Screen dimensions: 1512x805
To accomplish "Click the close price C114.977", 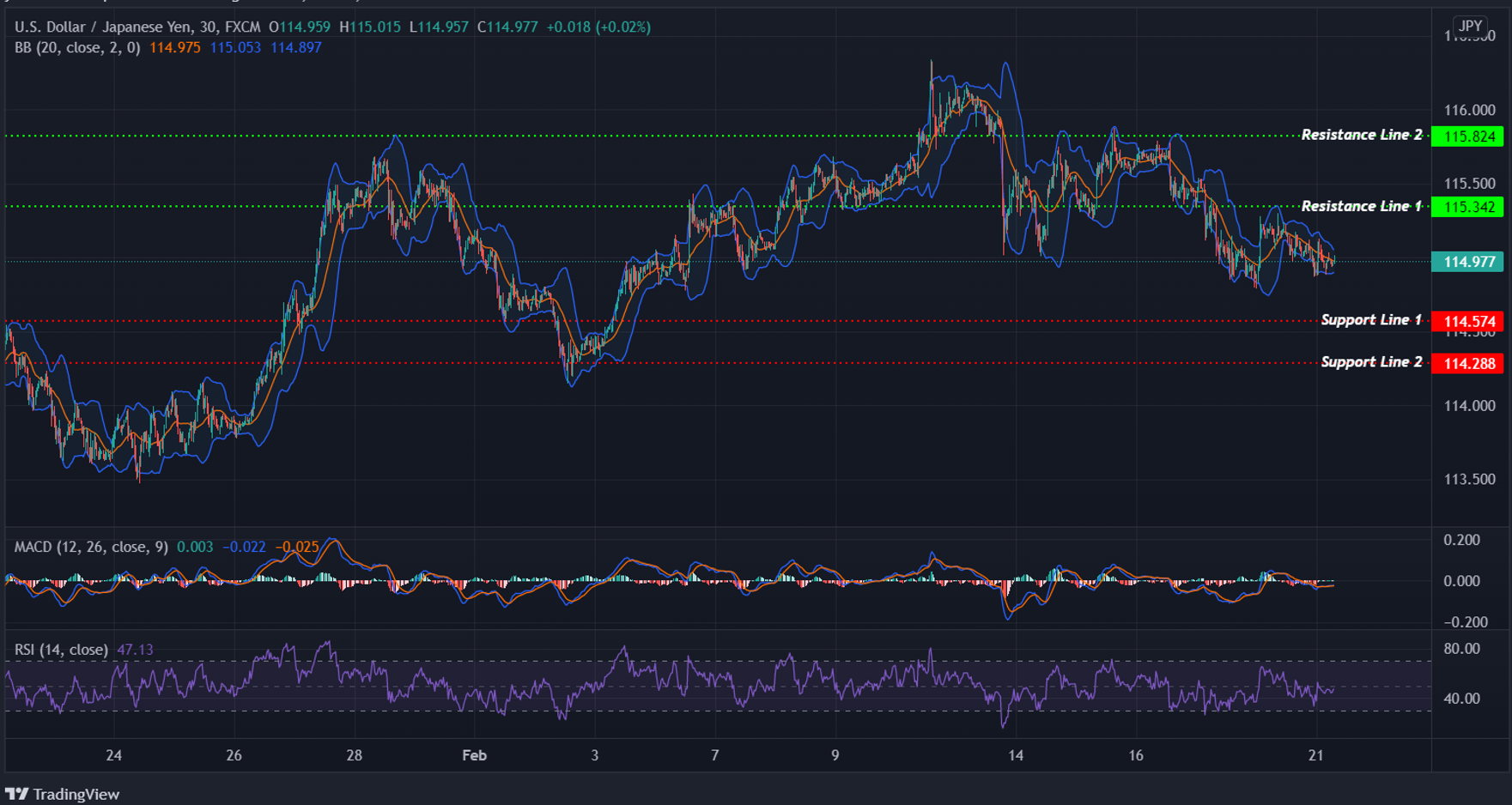I will tap(507, 27).
